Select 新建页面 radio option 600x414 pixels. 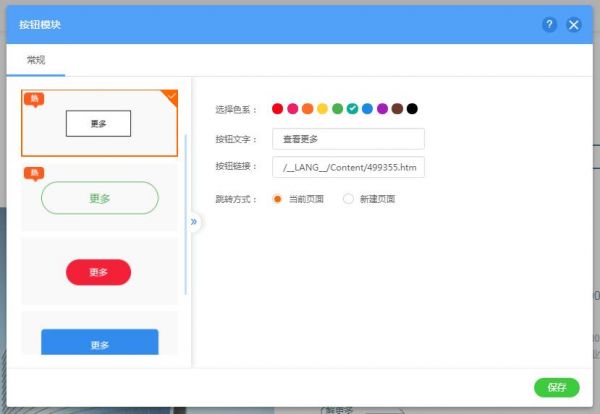[x=348, y=199]
